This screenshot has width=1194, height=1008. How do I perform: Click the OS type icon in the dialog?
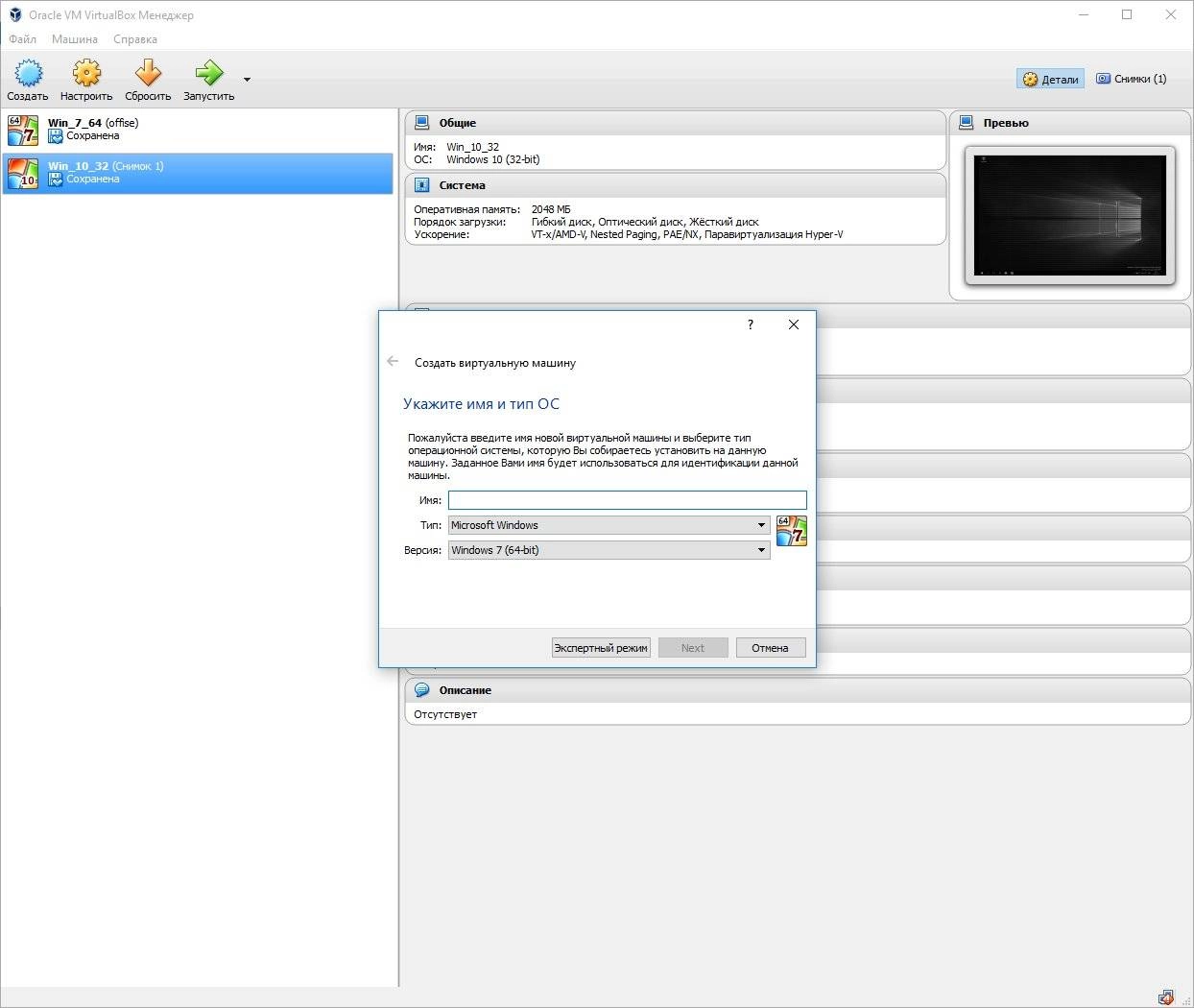click(x=792, y=531)
